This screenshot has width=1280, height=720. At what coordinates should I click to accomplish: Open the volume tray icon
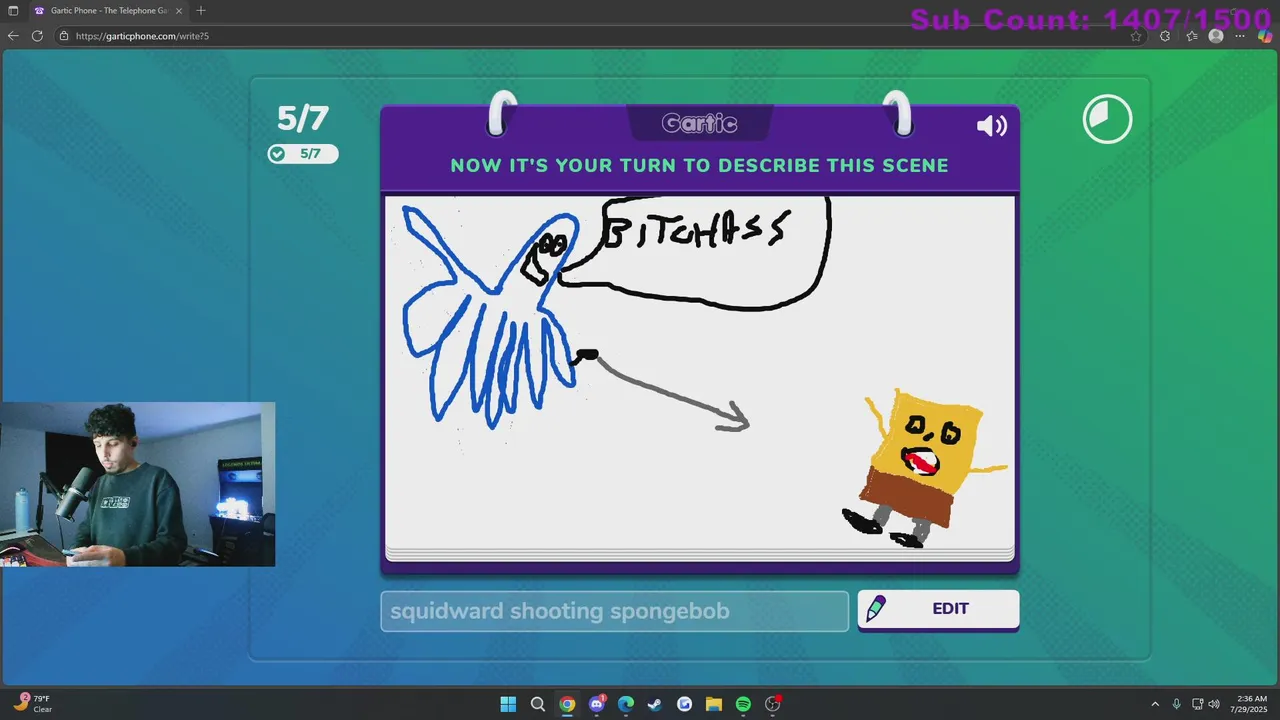[x=1214, y=704]
